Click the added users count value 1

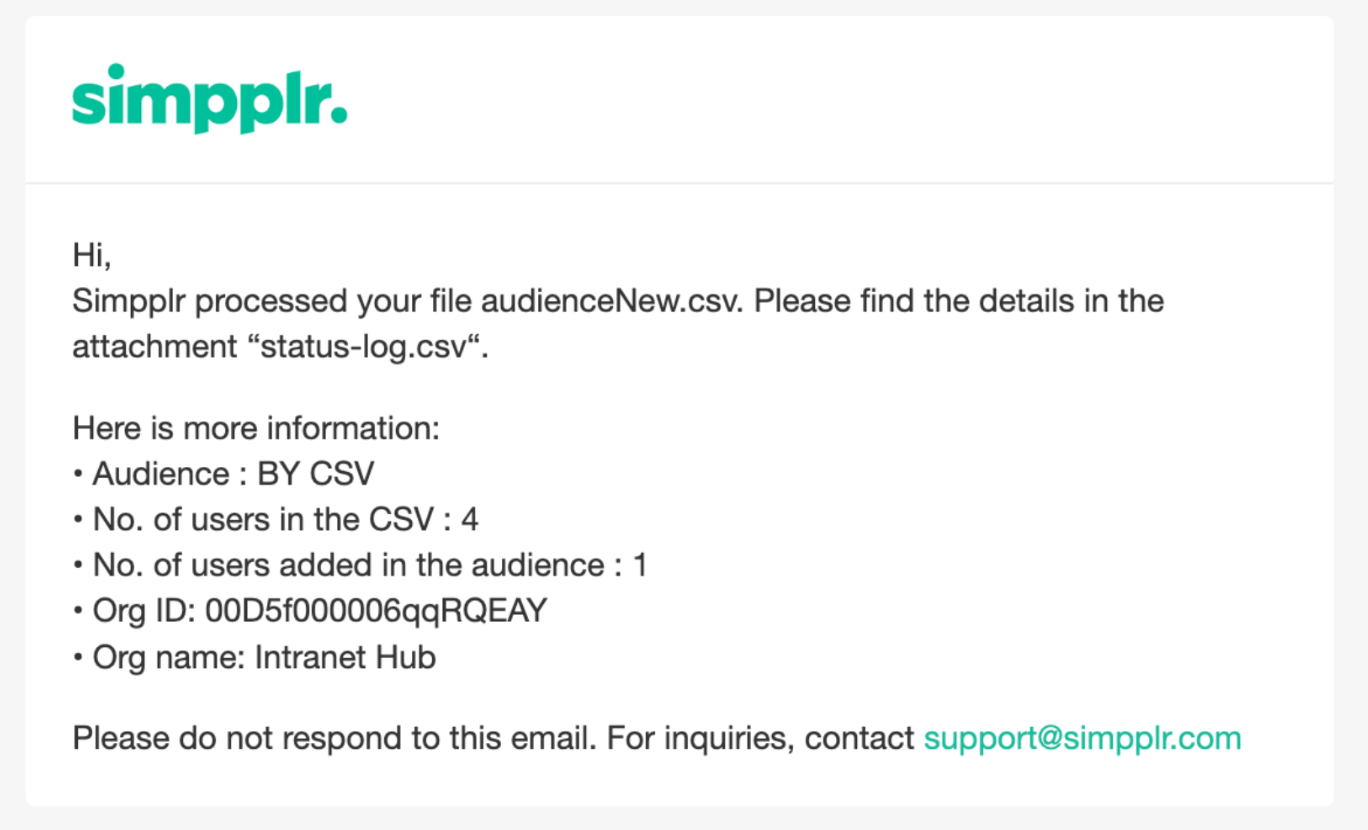click(640, 566)
